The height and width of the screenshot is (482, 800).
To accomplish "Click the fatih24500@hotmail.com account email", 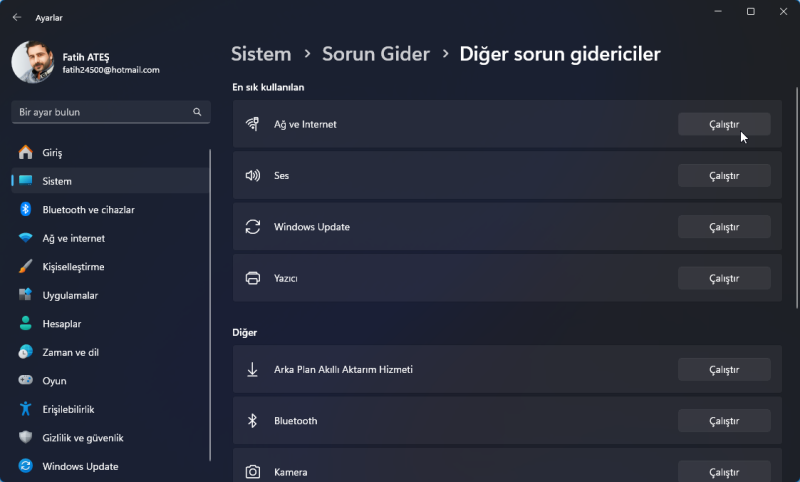I will point(111,70).
